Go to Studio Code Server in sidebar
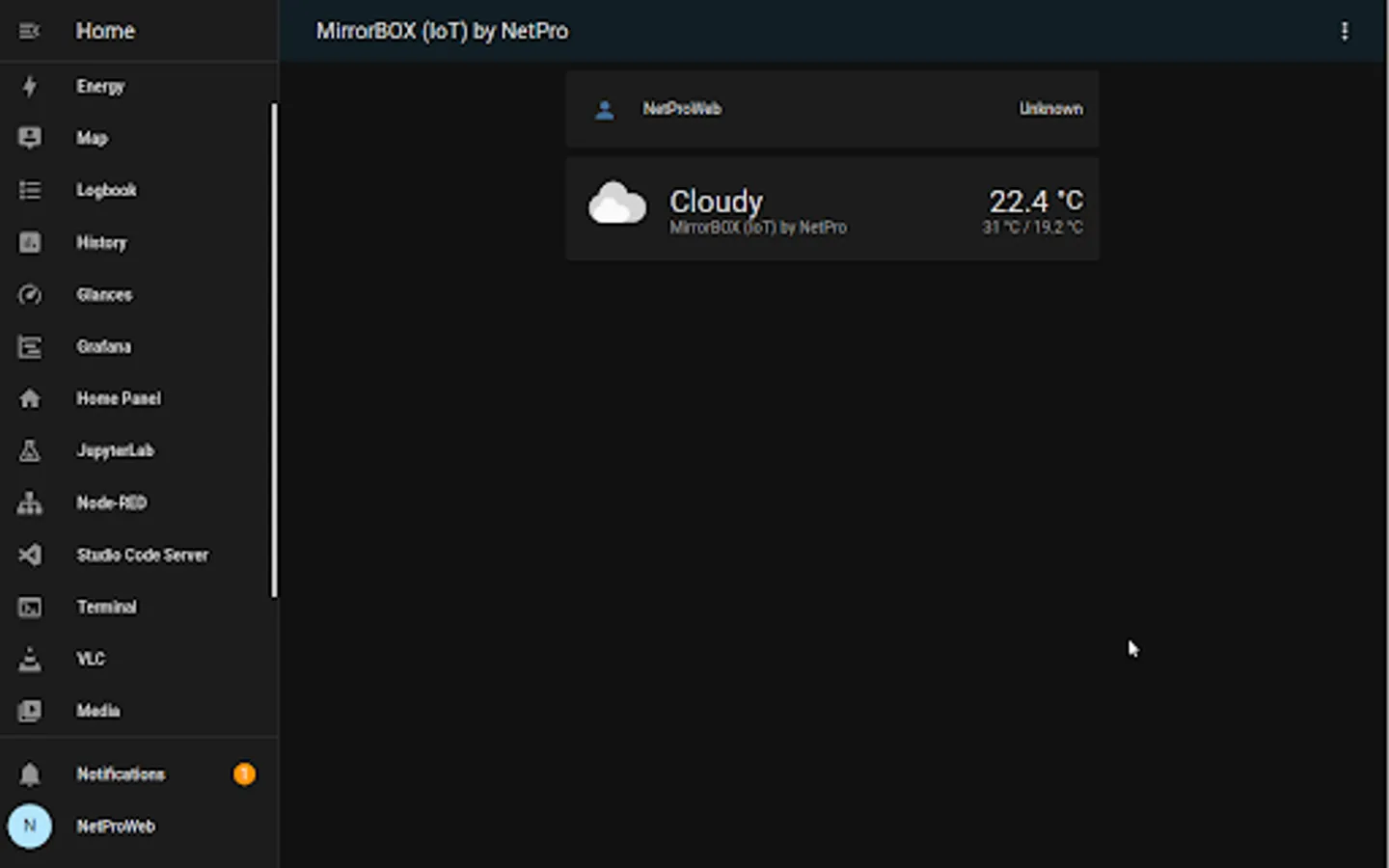Viewport: 1389px width, 868px height. click(142, 555)
